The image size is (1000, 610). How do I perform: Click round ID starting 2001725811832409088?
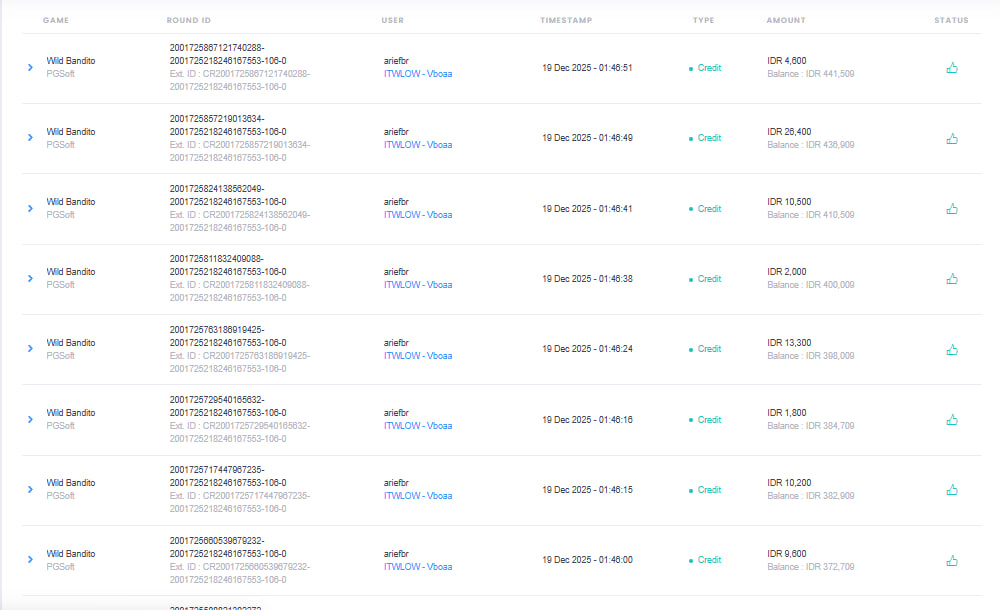coord(228,265)
